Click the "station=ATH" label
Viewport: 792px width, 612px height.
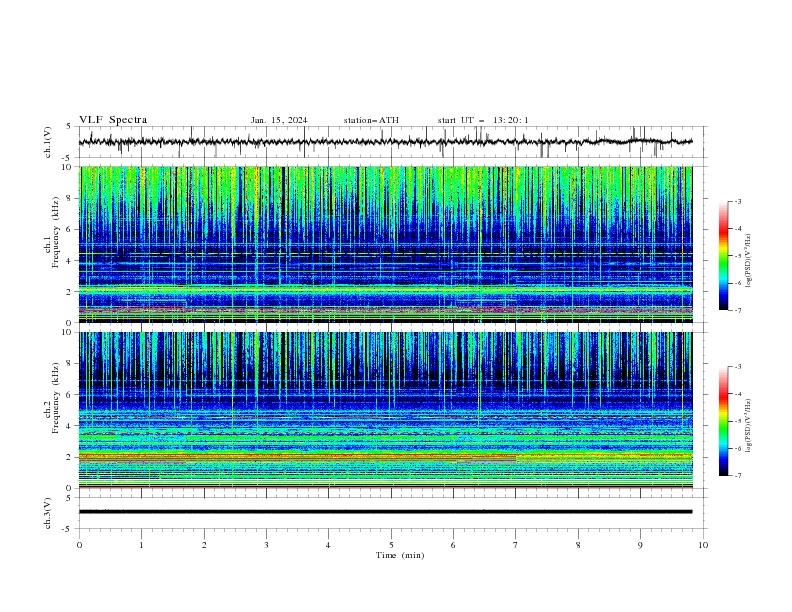[x=371, y=120]
